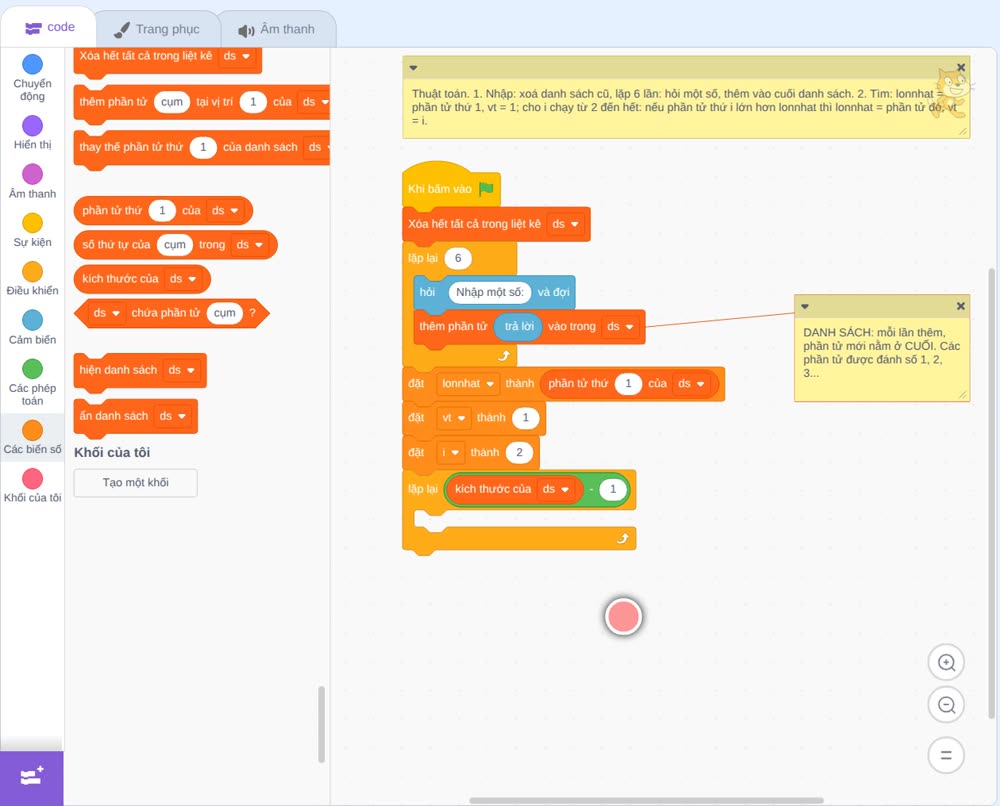The image size is (1000, 806).
Task: Click the workspace horizontal scrollbar
Action: click(647, 800)
